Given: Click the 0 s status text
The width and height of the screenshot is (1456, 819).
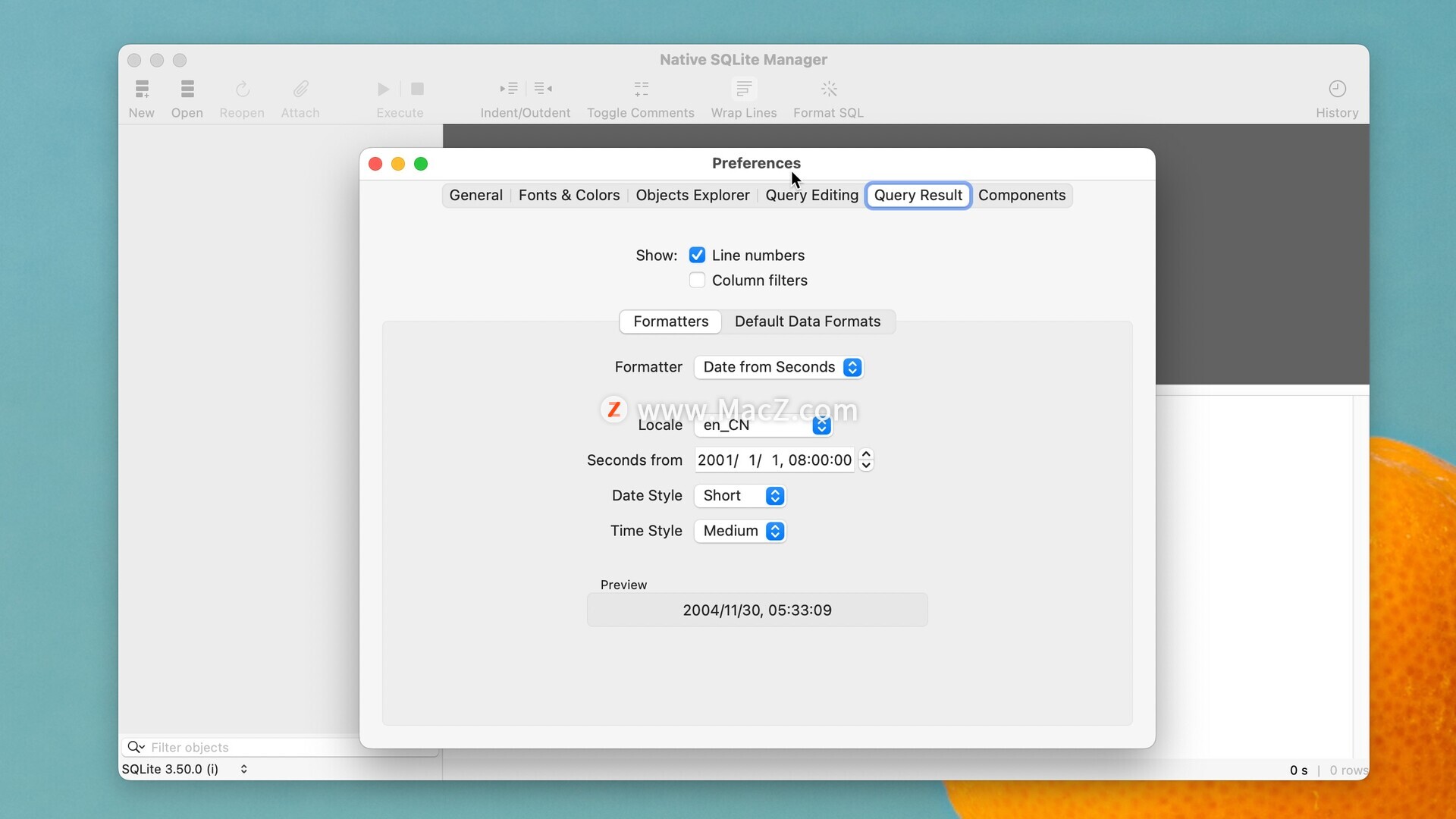Looking at the screenshot, I should (x=1298, y=770).
